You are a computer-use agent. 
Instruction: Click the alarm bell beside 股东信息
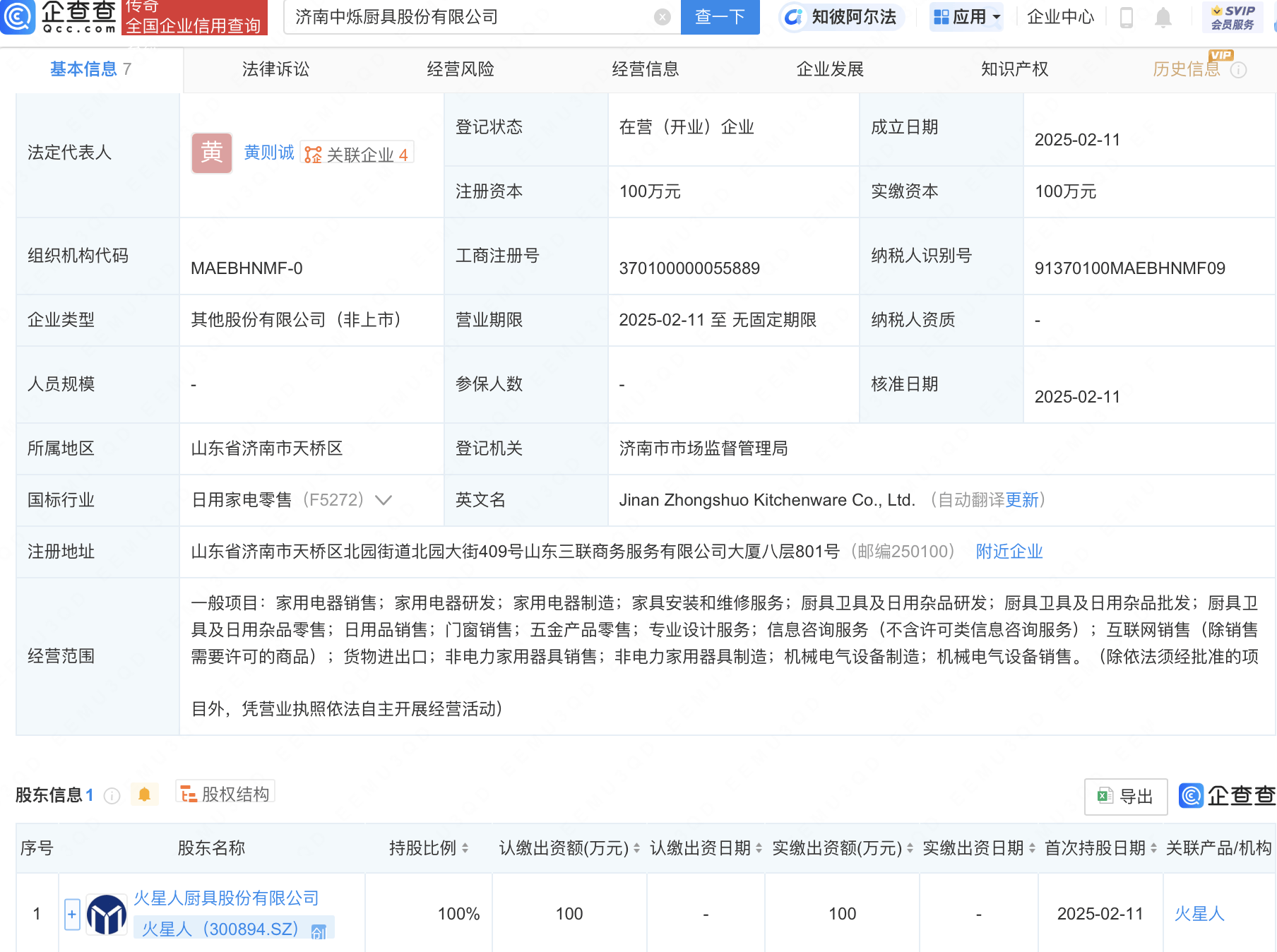pos(145,794)
